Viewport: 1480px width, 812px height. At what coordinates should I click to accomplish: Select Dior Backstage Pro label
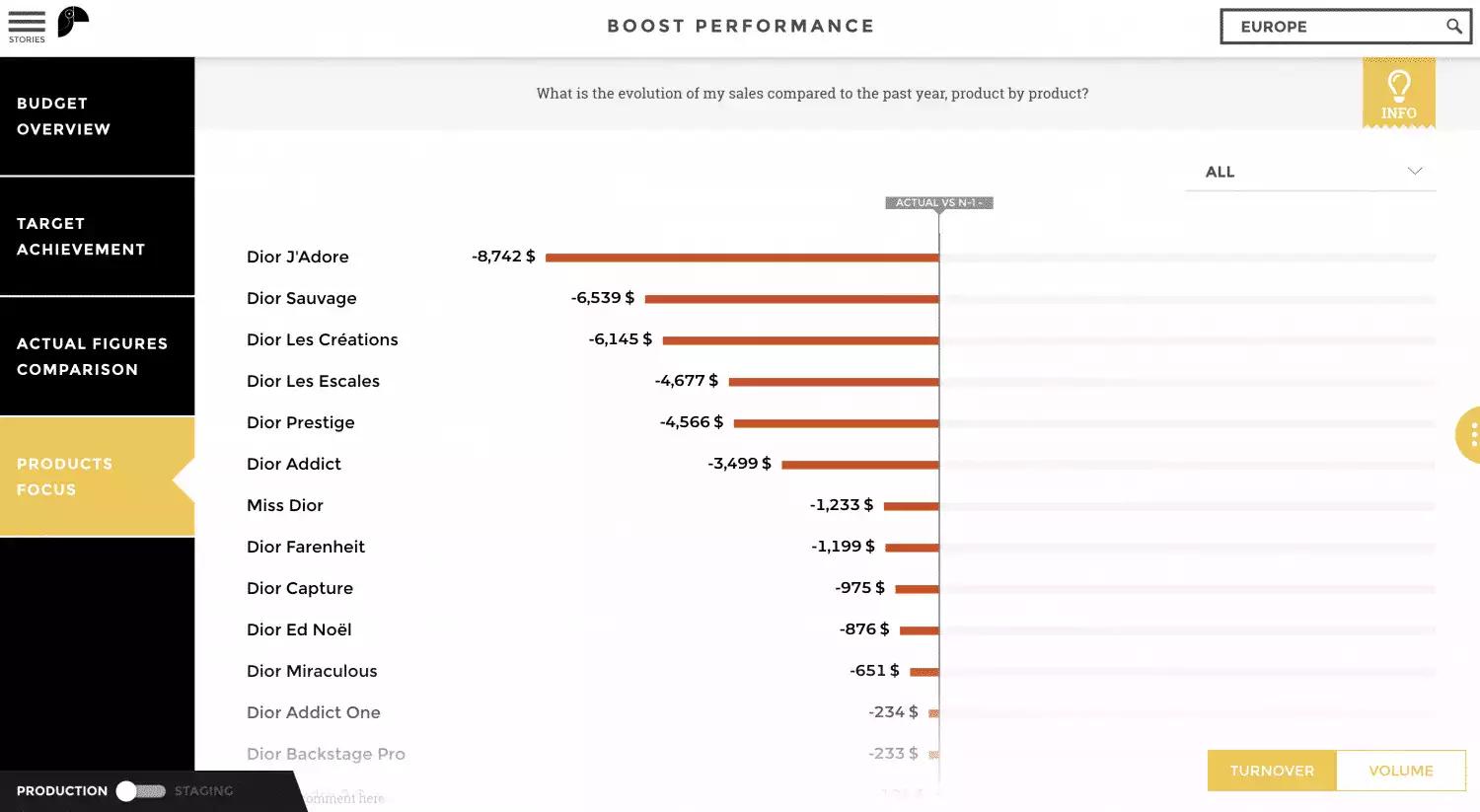pyautogui.click(x=326, y=754)
